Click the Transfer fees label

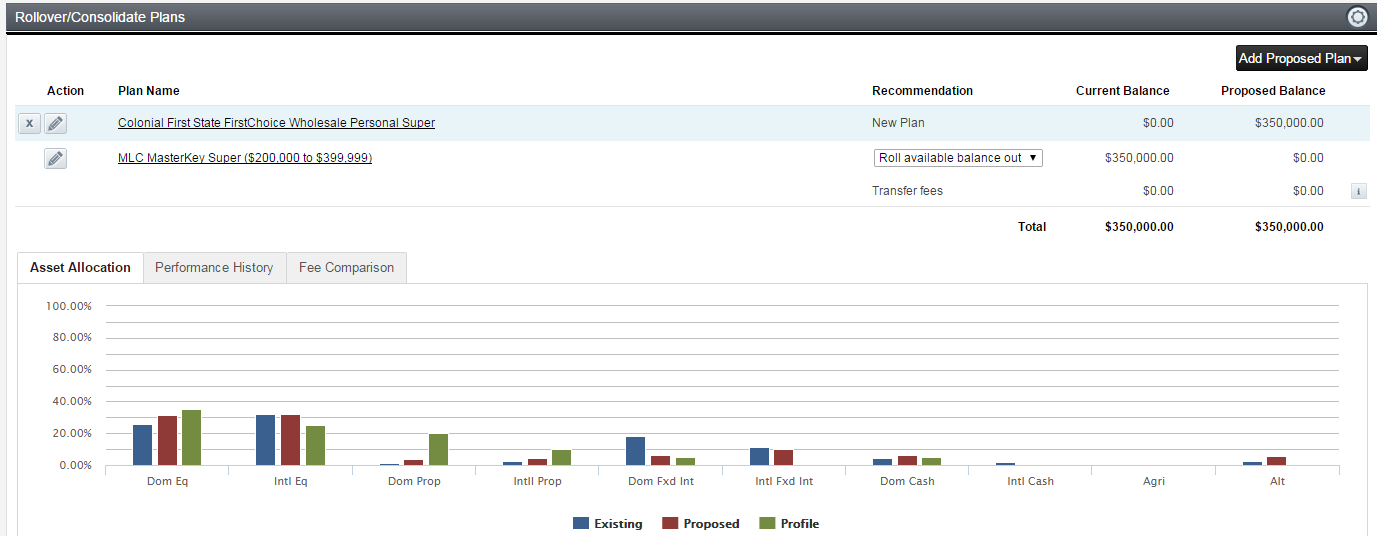[907, 191]
